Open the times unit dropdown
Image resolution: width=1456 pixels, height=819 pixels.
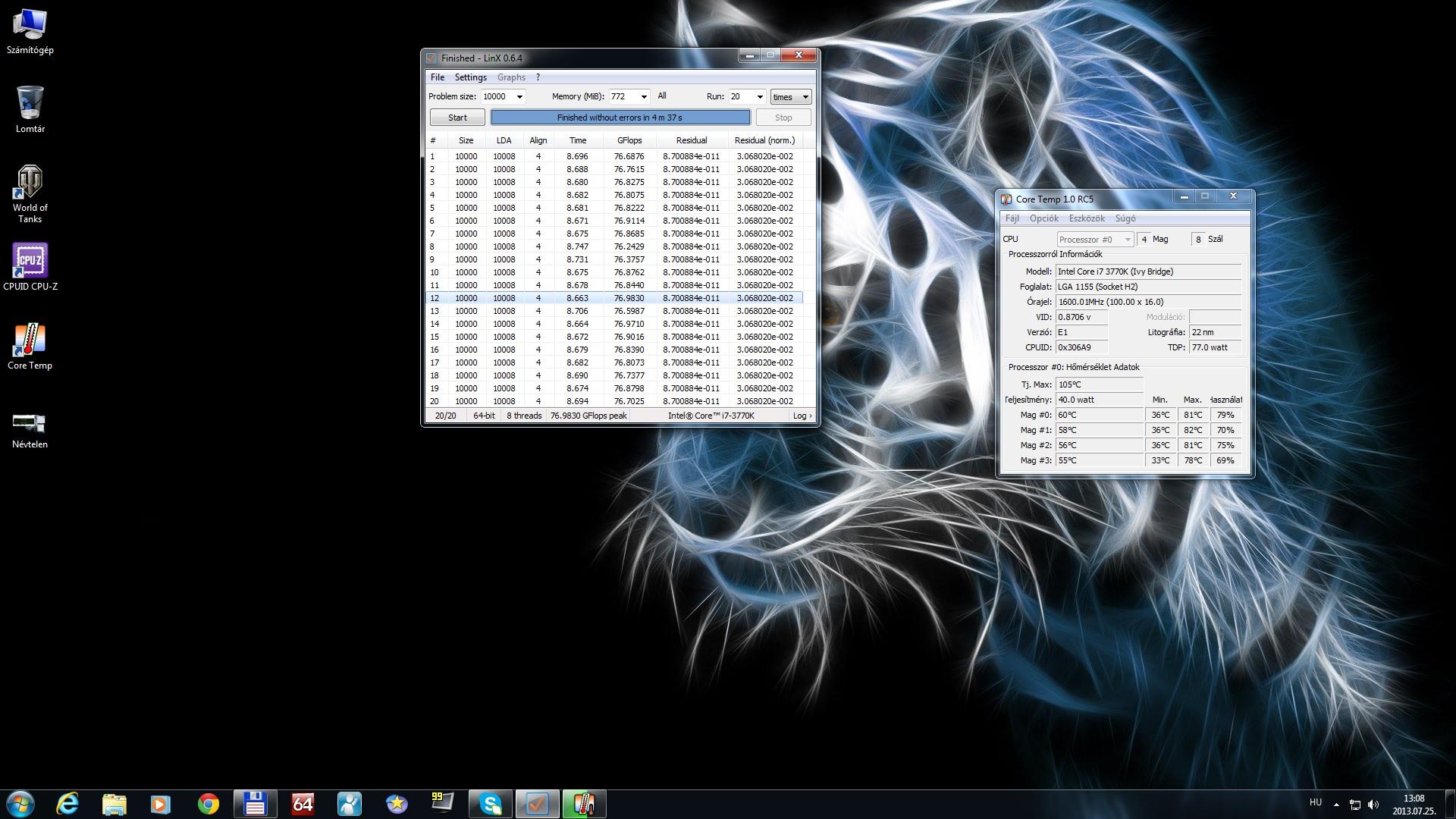click(x=791, y=96)
